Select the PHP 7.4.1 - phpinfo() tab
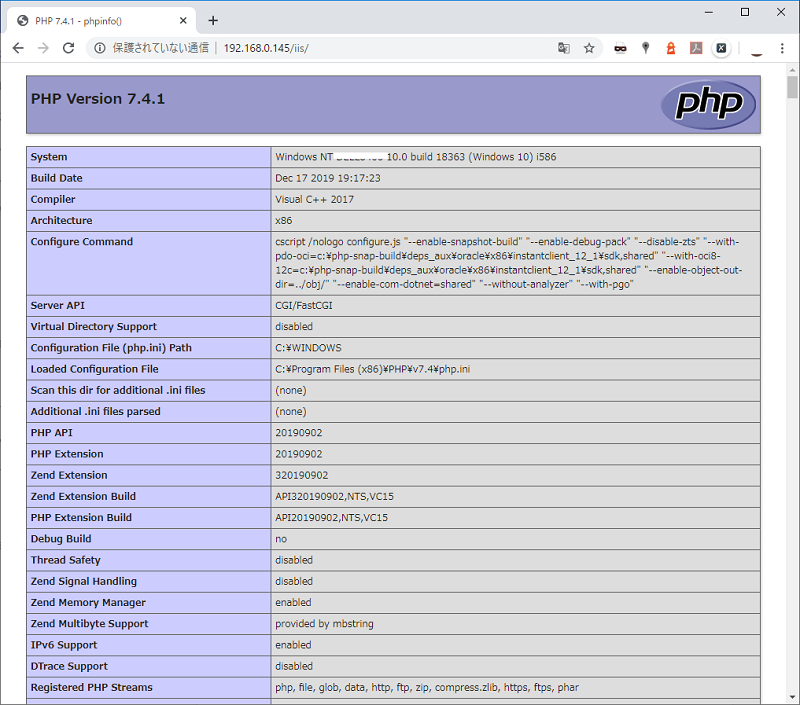The image size is (800, 705). (102, 20)
